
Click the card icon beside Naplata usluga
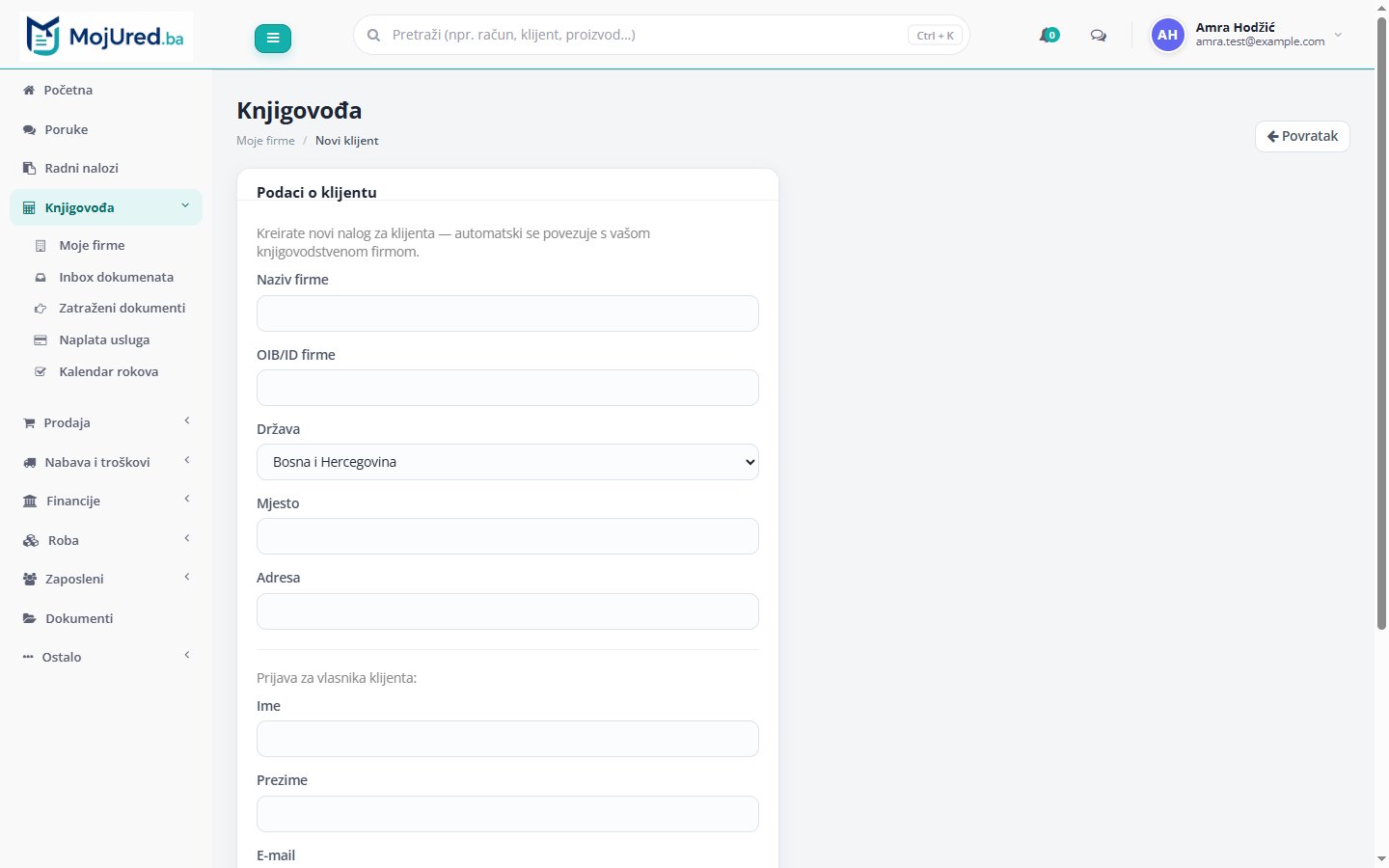click(x=41, y=340)
